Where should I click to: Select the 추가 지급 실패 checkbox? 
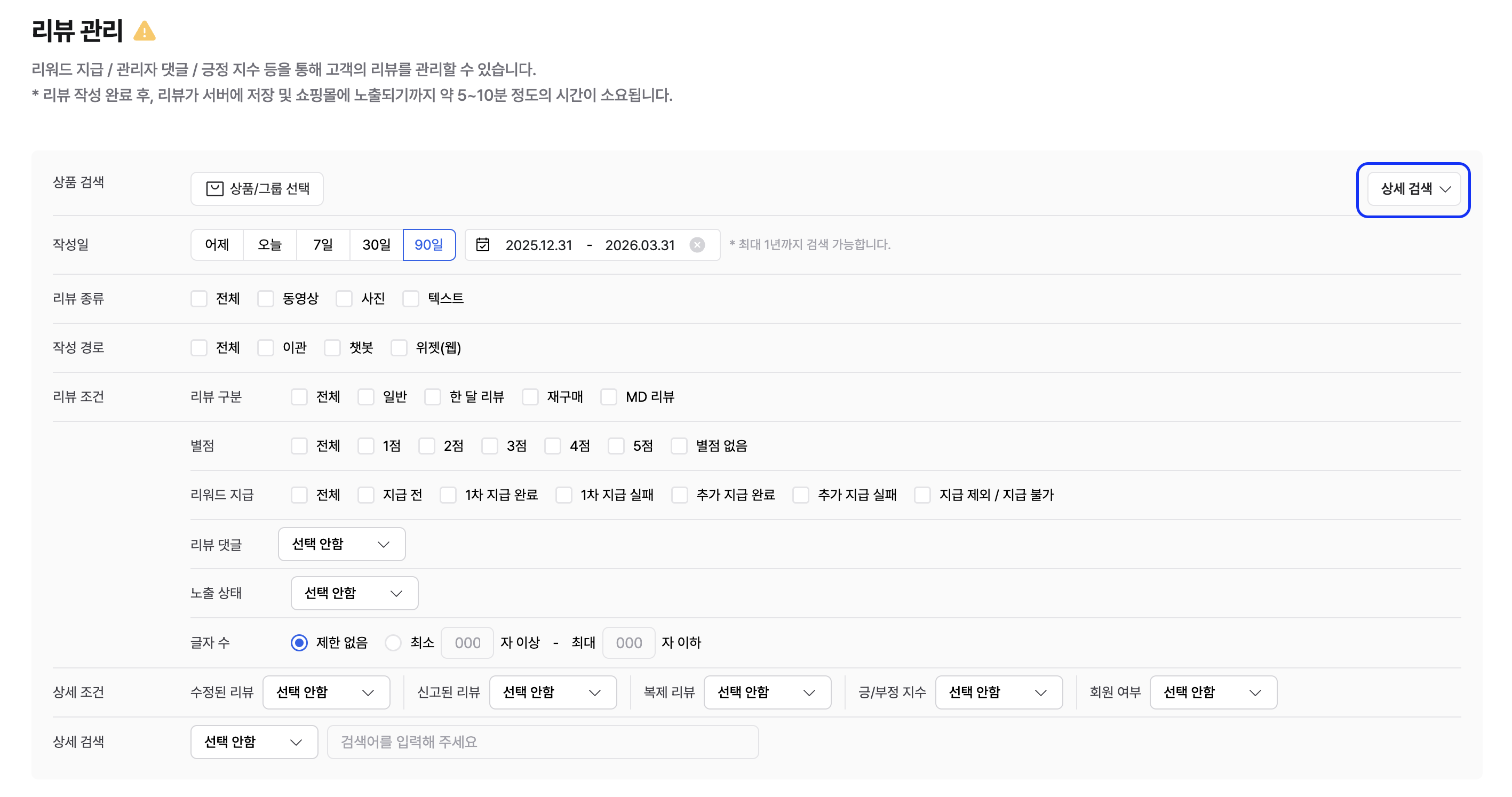coord(801,496)
